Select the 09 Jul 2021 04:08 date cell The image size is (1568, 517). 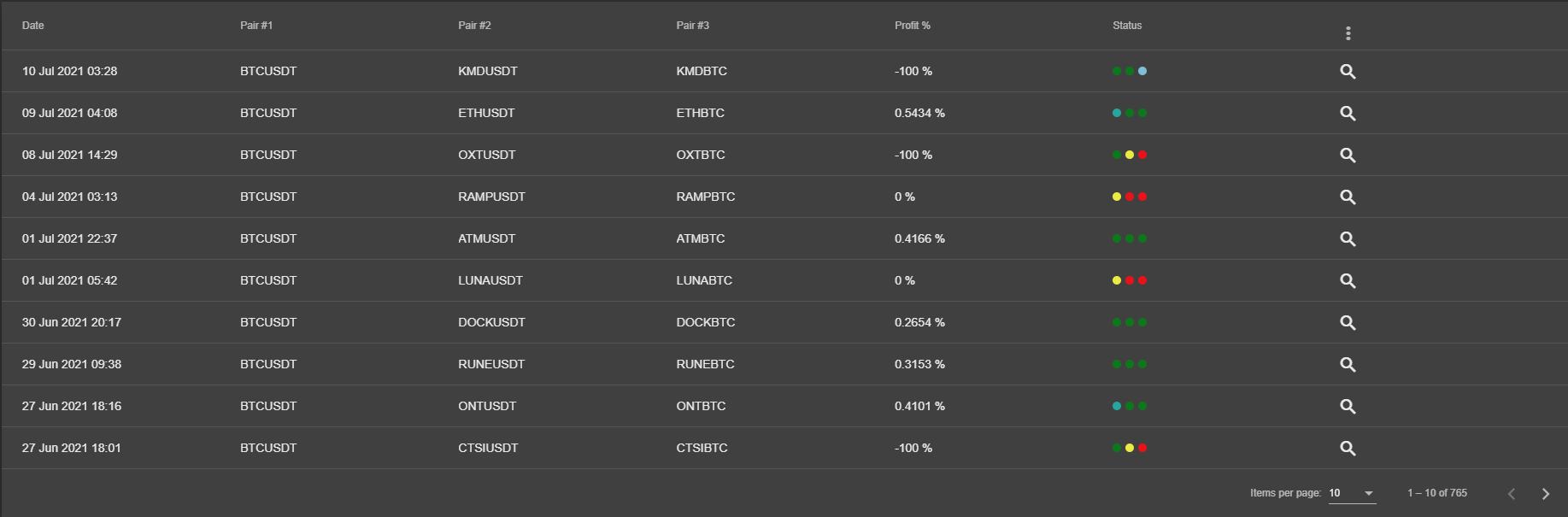click(x=70, y=113)
